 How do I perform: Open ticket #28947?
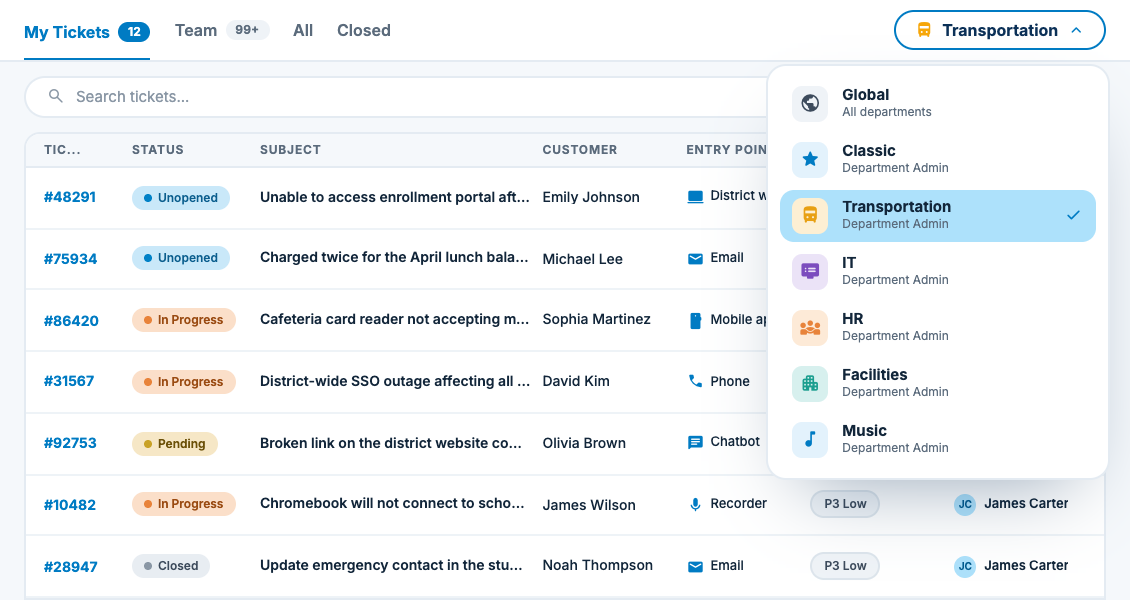pyautogui.click(x=71, y=567)
